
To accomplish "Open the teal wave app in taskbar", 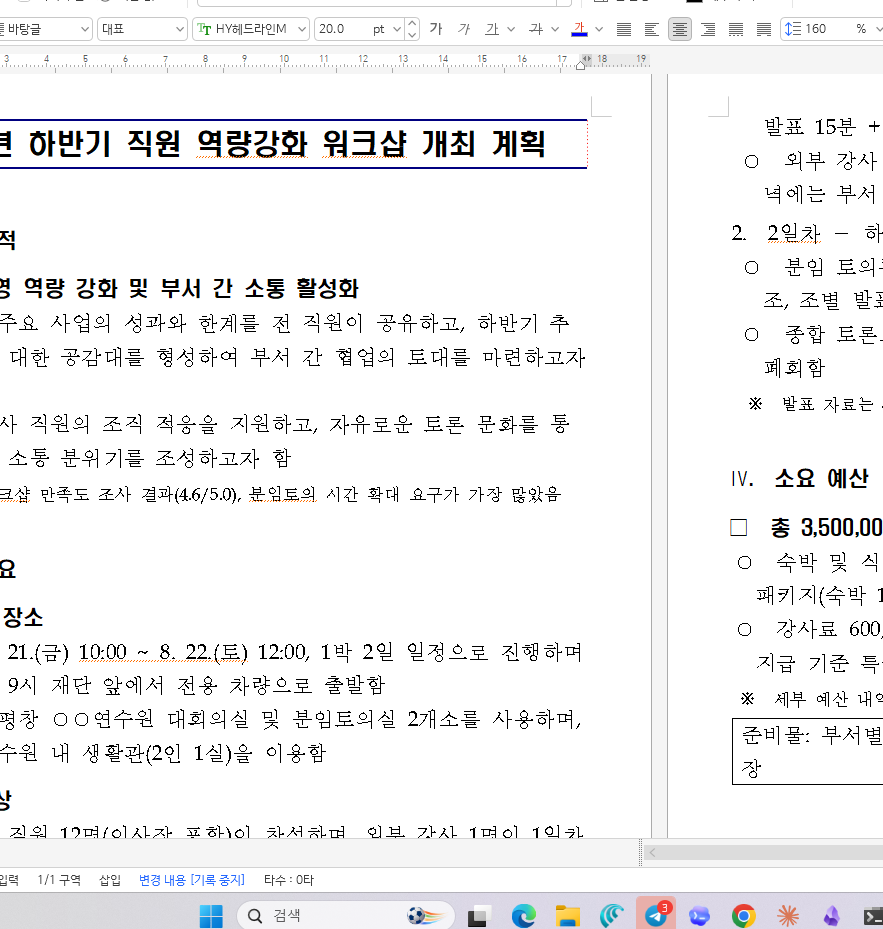I will (x=612, y=916).
